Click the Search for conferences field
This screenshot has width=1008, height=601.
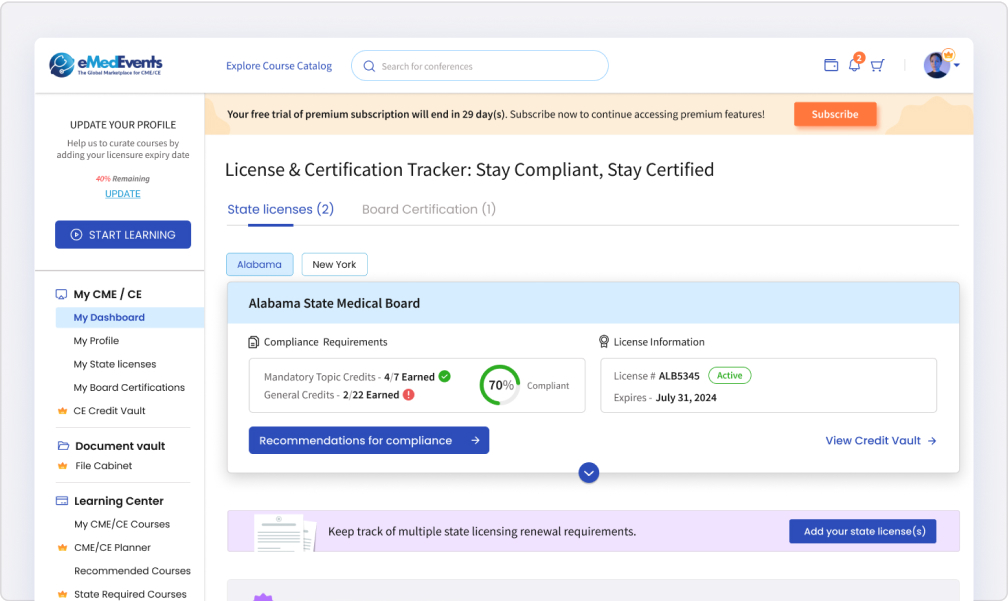[480, 66]
